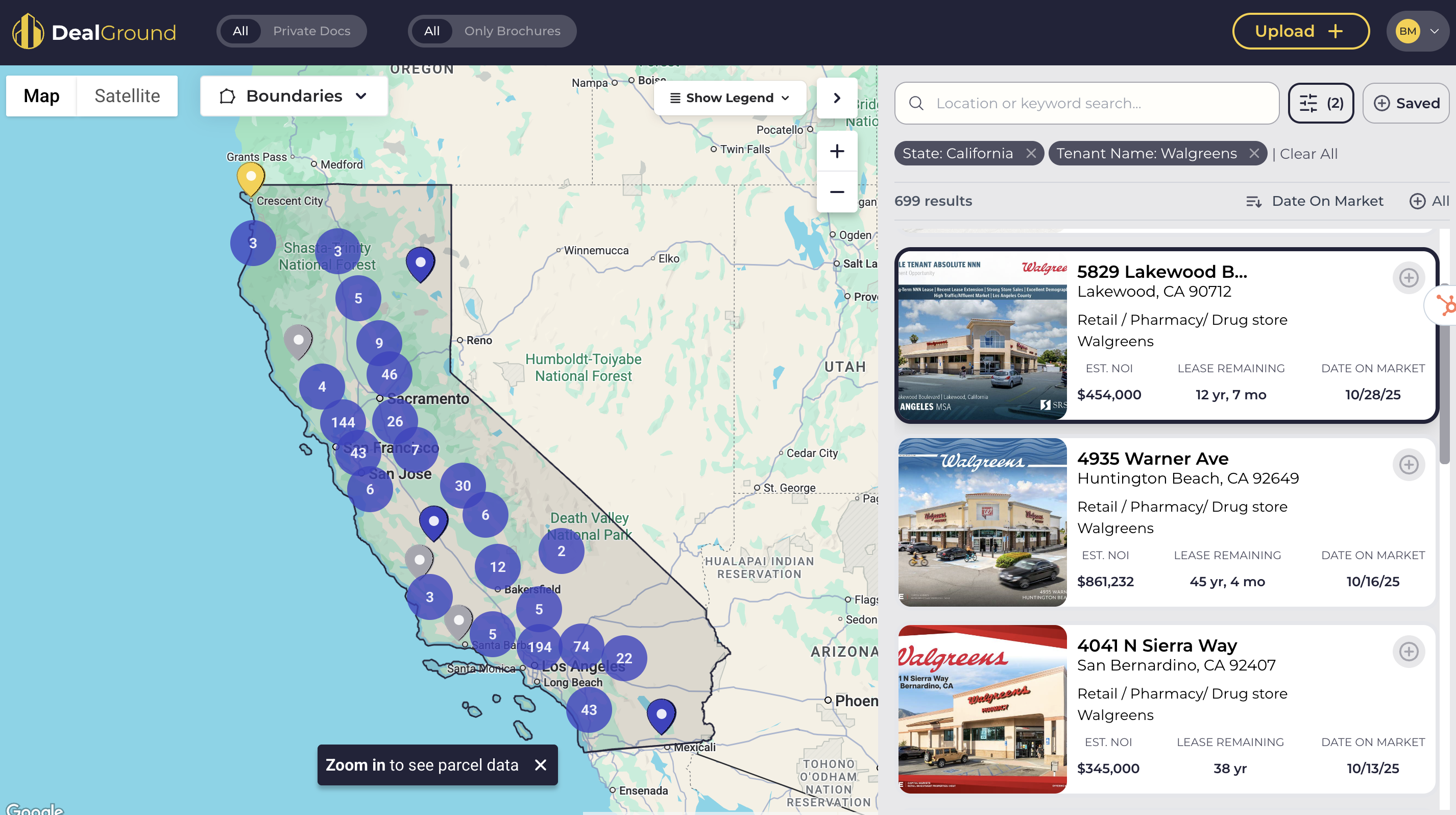Viewport: 1456px width, 815px height.
Task: Click the Upload button
Action: pyautogui.click(x=1300, y=31)
